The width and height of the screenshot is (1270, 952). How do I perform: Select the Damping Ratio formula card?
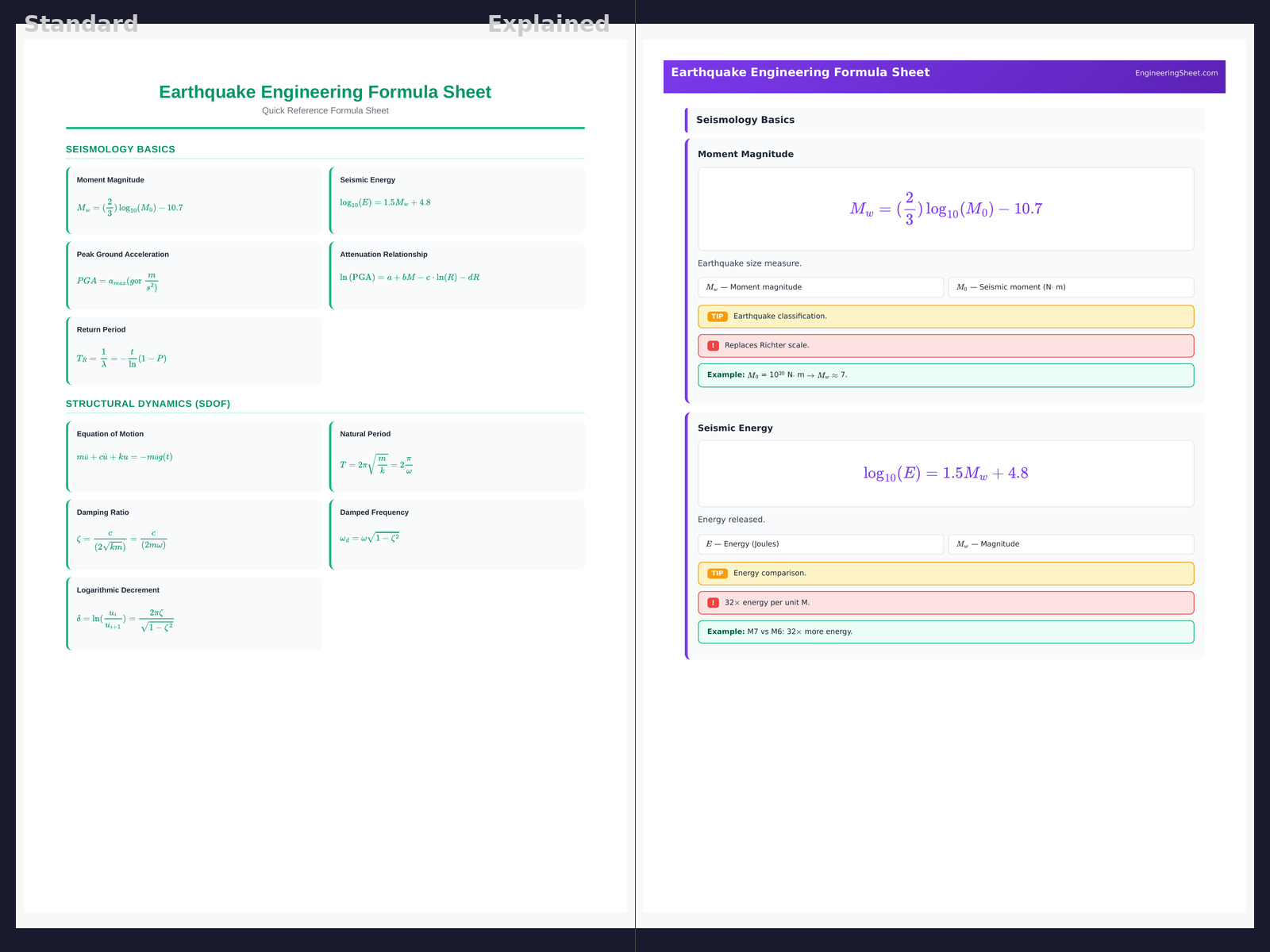pos(194,534)
